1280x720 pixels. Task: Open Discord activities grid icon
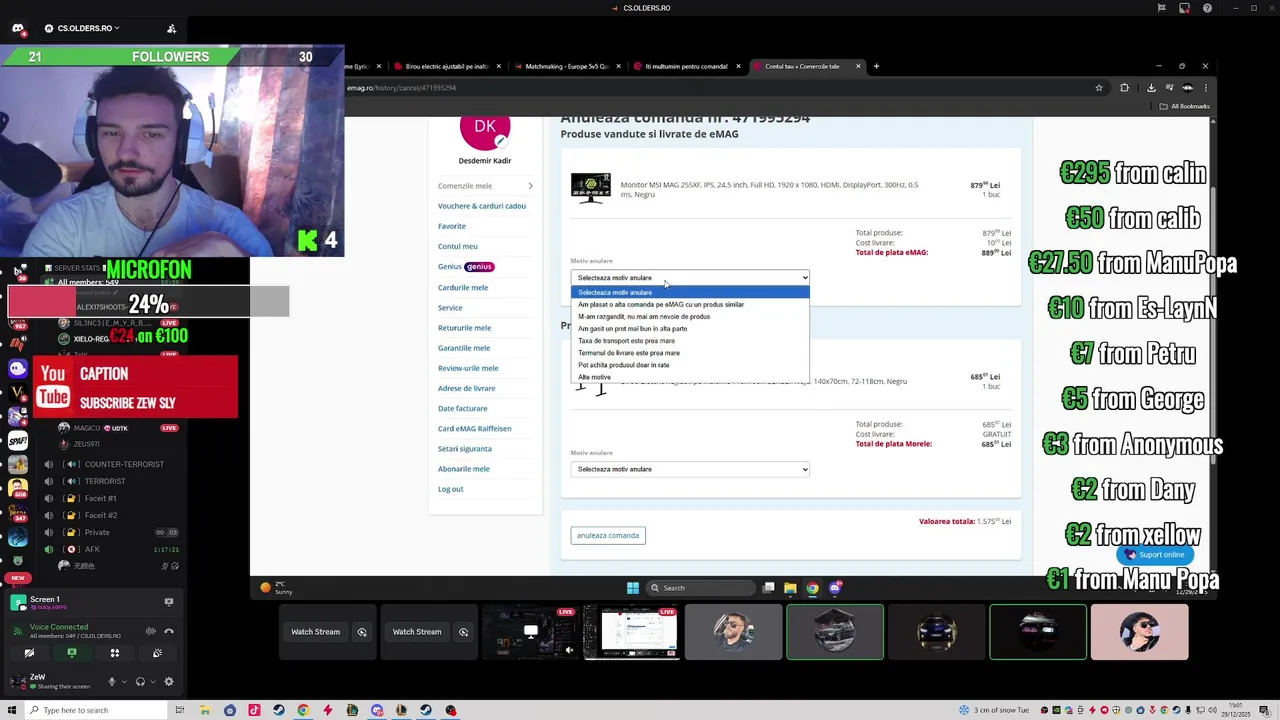(x=115, y=653)
